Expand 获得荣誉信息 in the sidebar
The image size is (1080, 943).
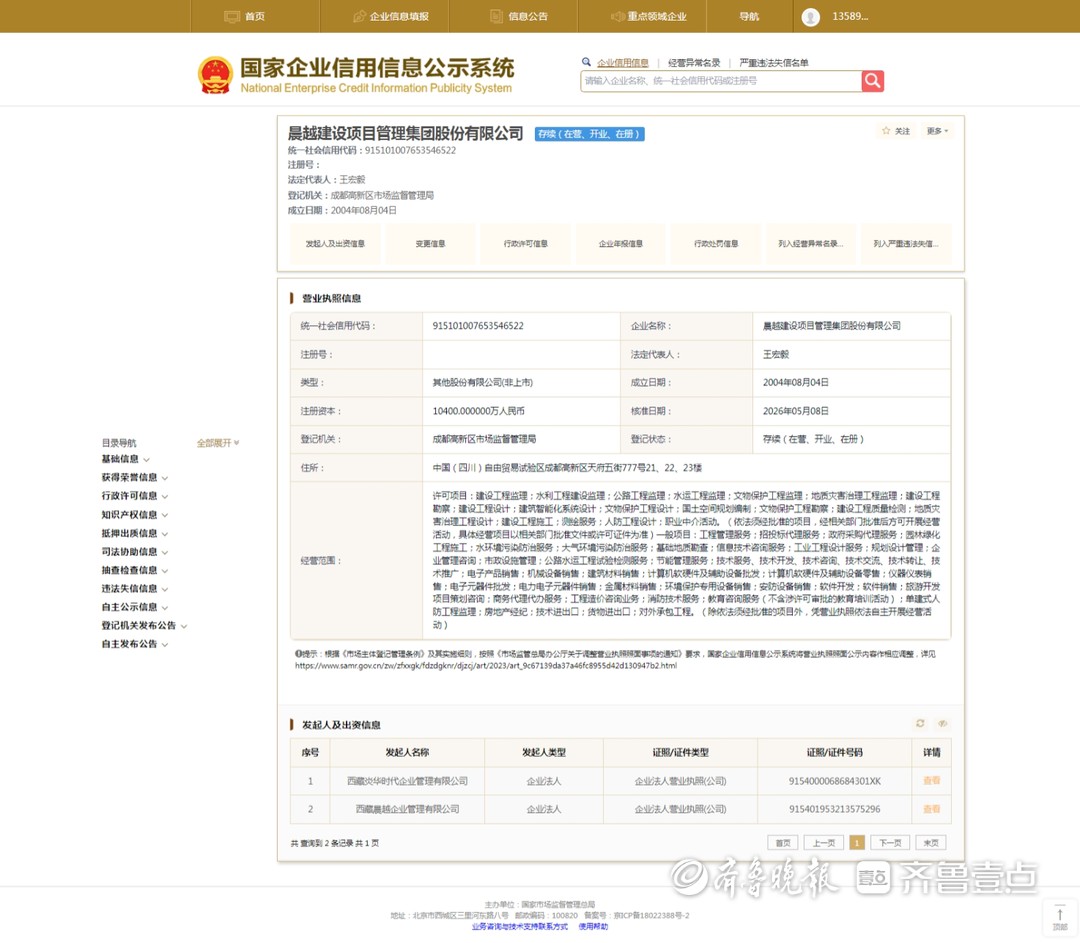coord(134,477)
